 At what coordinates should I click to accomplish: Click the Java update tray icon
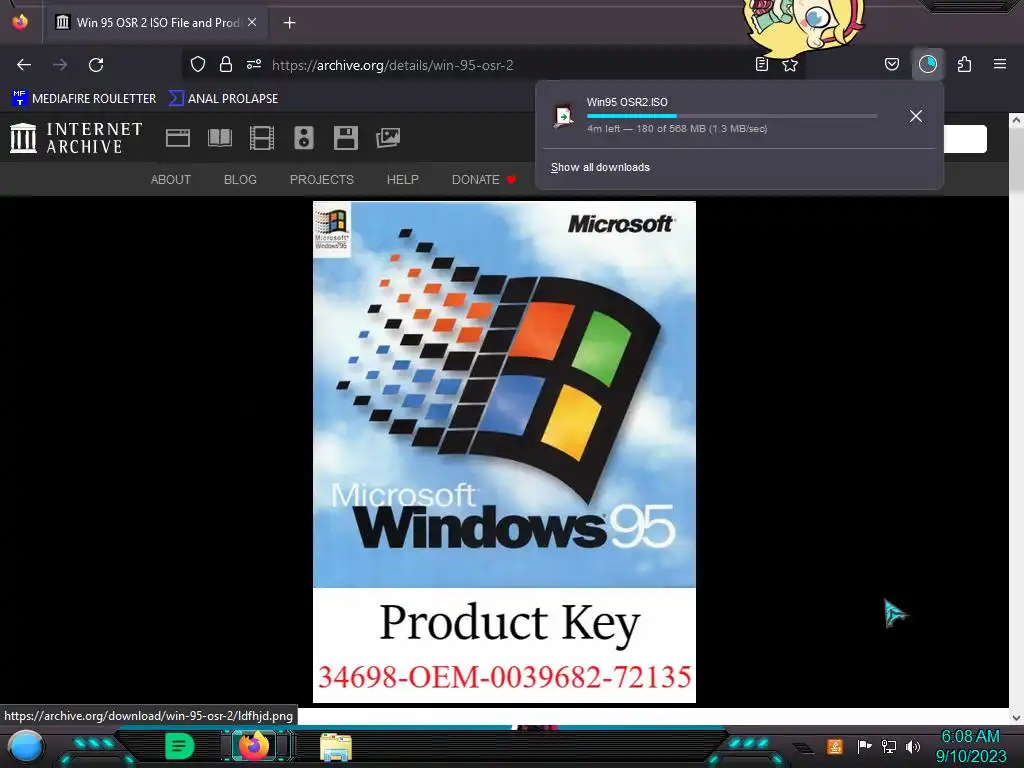coord(835,746)
